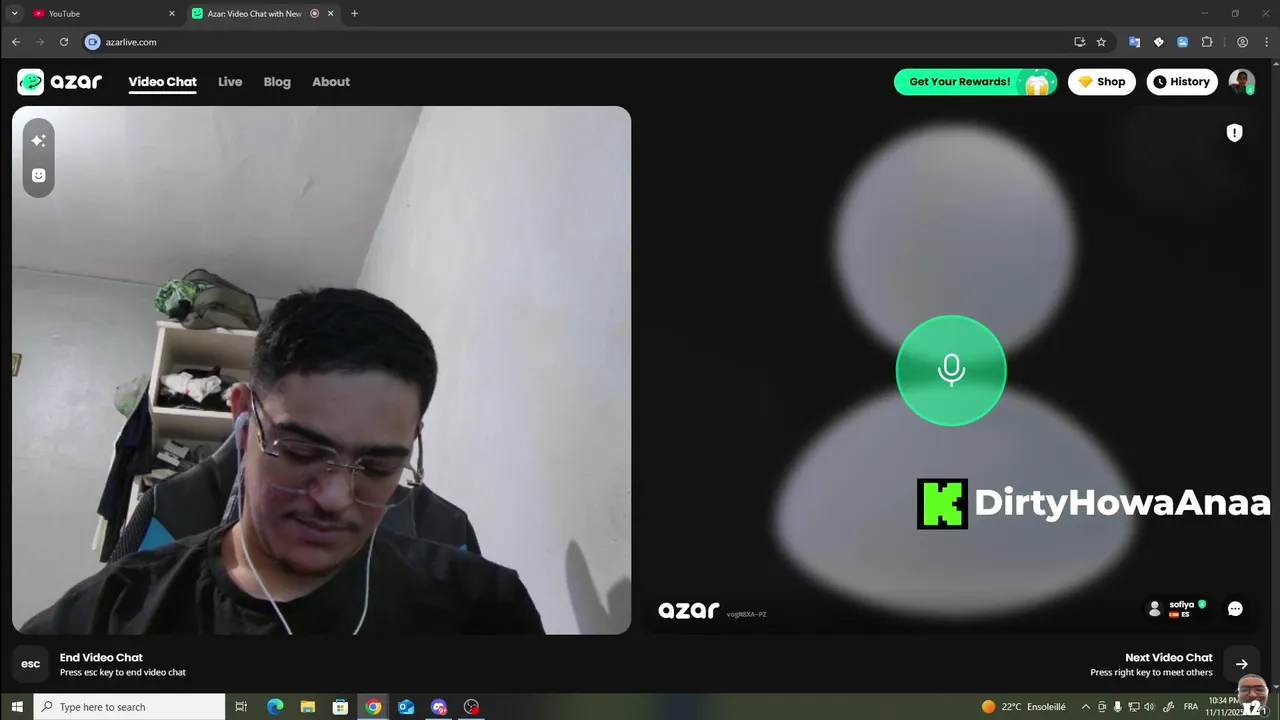The width and height of the screenshot is (1280, 720).
Task: Bookmark this page with the star icon
Action: click(x=1101, y=42)
